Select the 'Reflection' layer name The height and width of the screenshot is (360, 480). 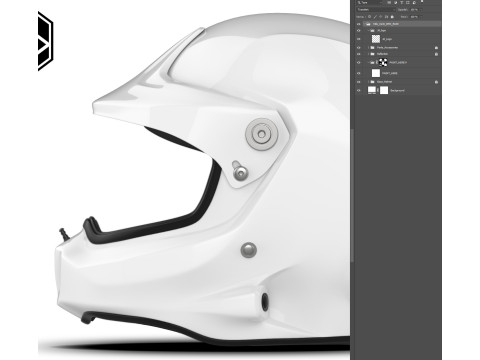382,54
